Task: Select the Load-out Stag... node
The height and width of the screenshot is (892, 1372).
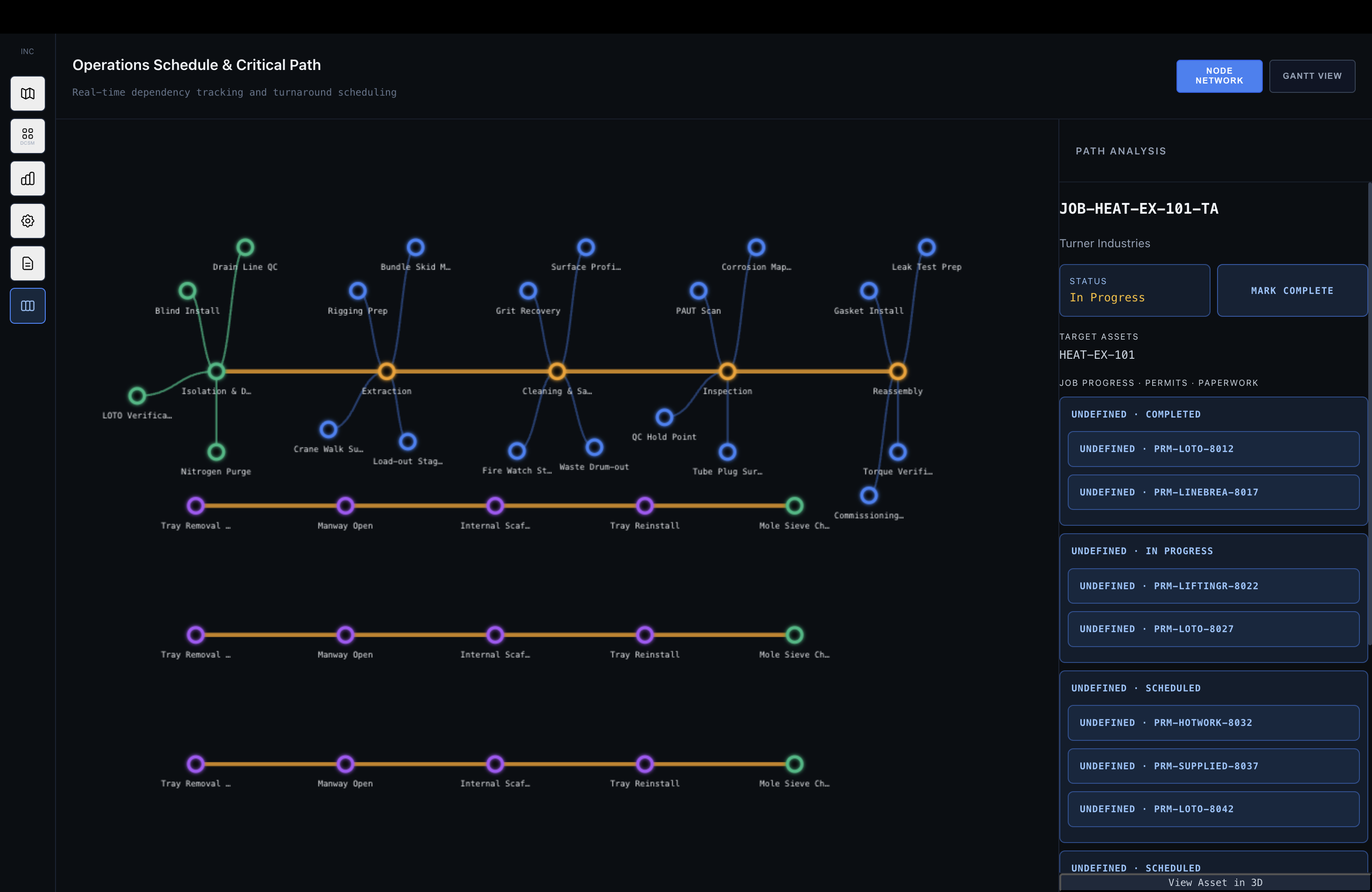Action: [407, 441]
